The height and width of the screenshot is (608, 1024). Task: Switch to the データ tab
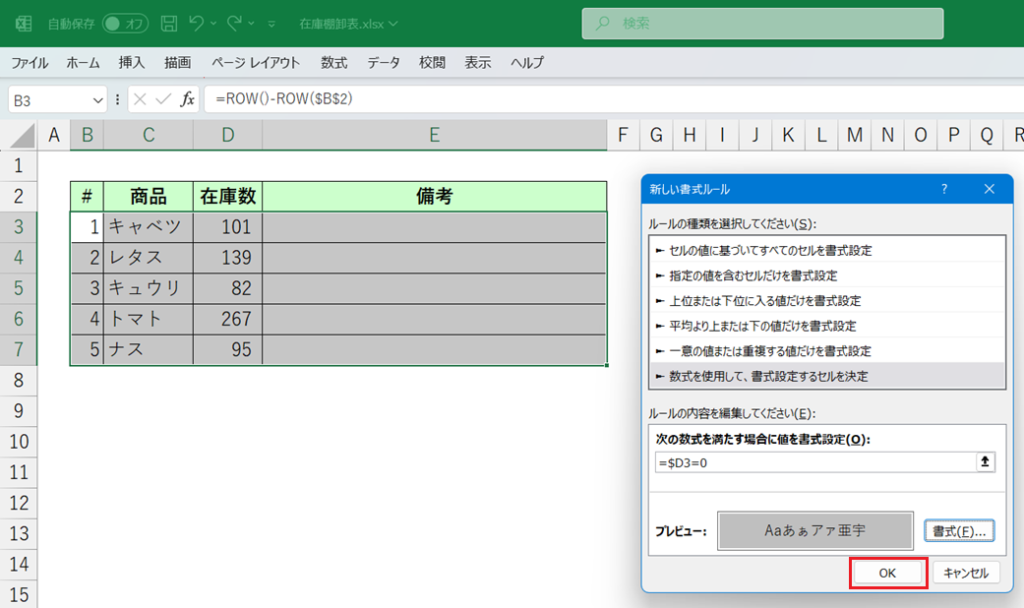coord(383,63)
